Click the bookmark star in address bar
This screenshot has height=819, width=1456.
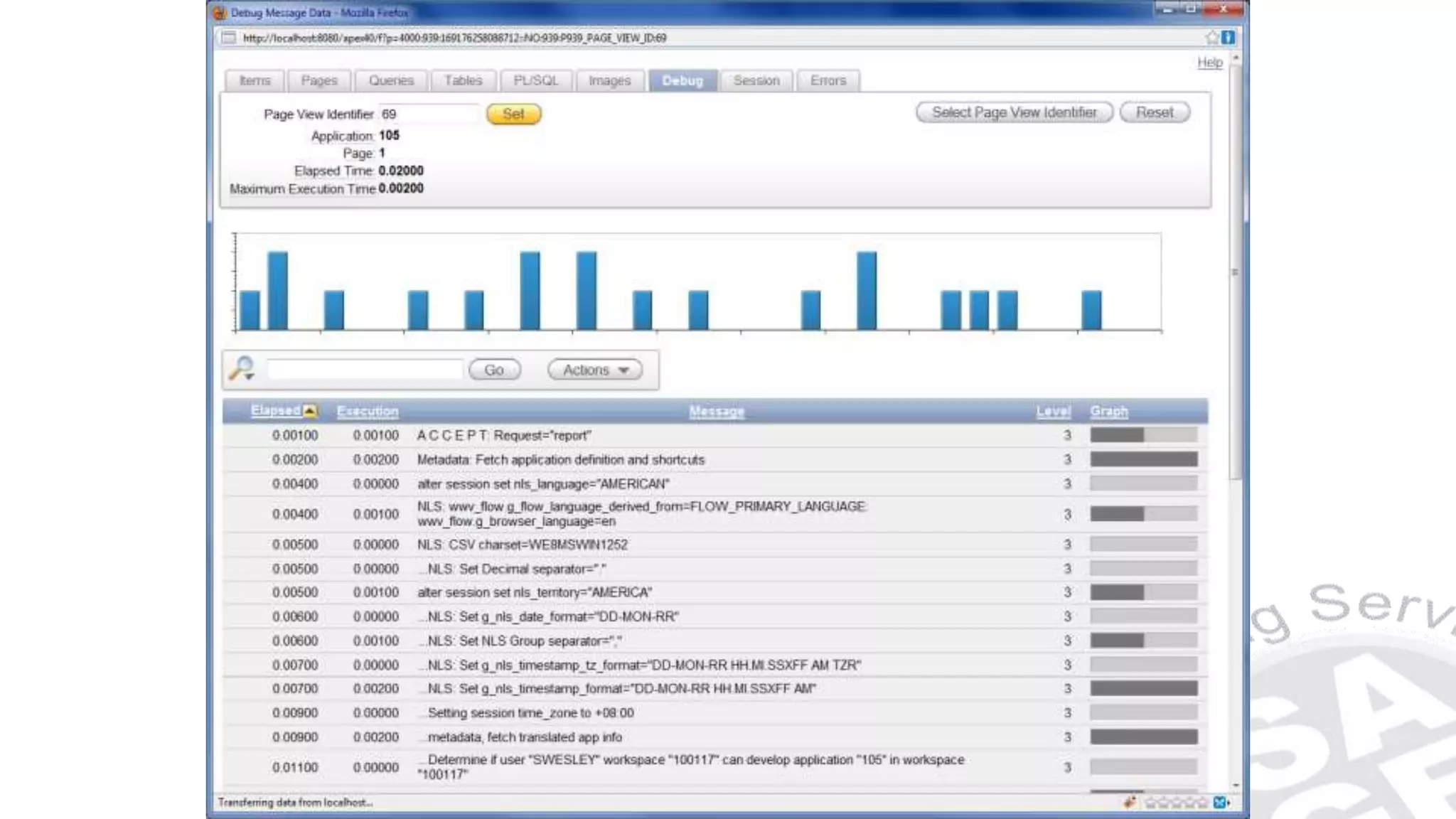(x=1212, y=38)
